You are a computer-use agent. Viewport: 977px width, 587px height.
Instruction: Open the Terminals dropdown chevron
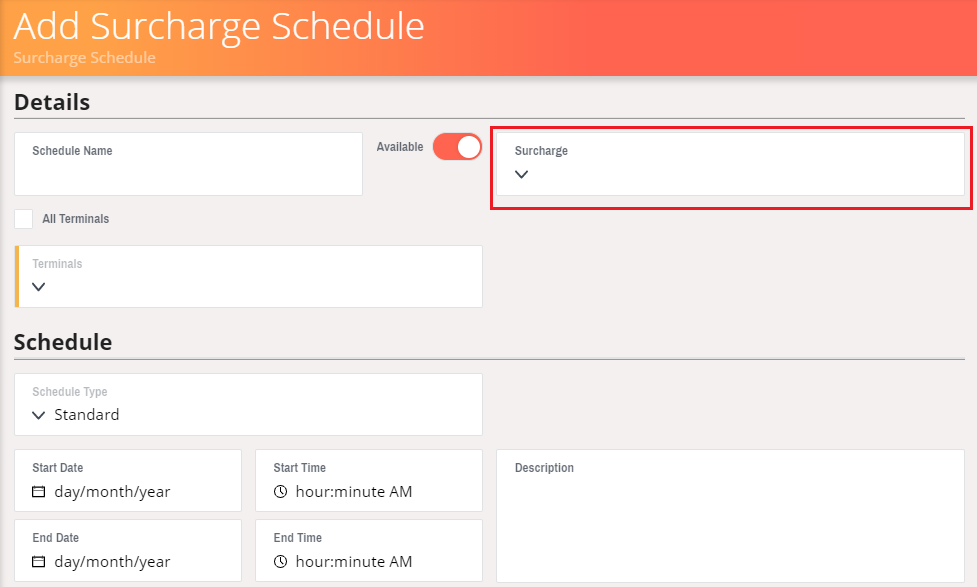pyautogui.click(x=39, y=287)
